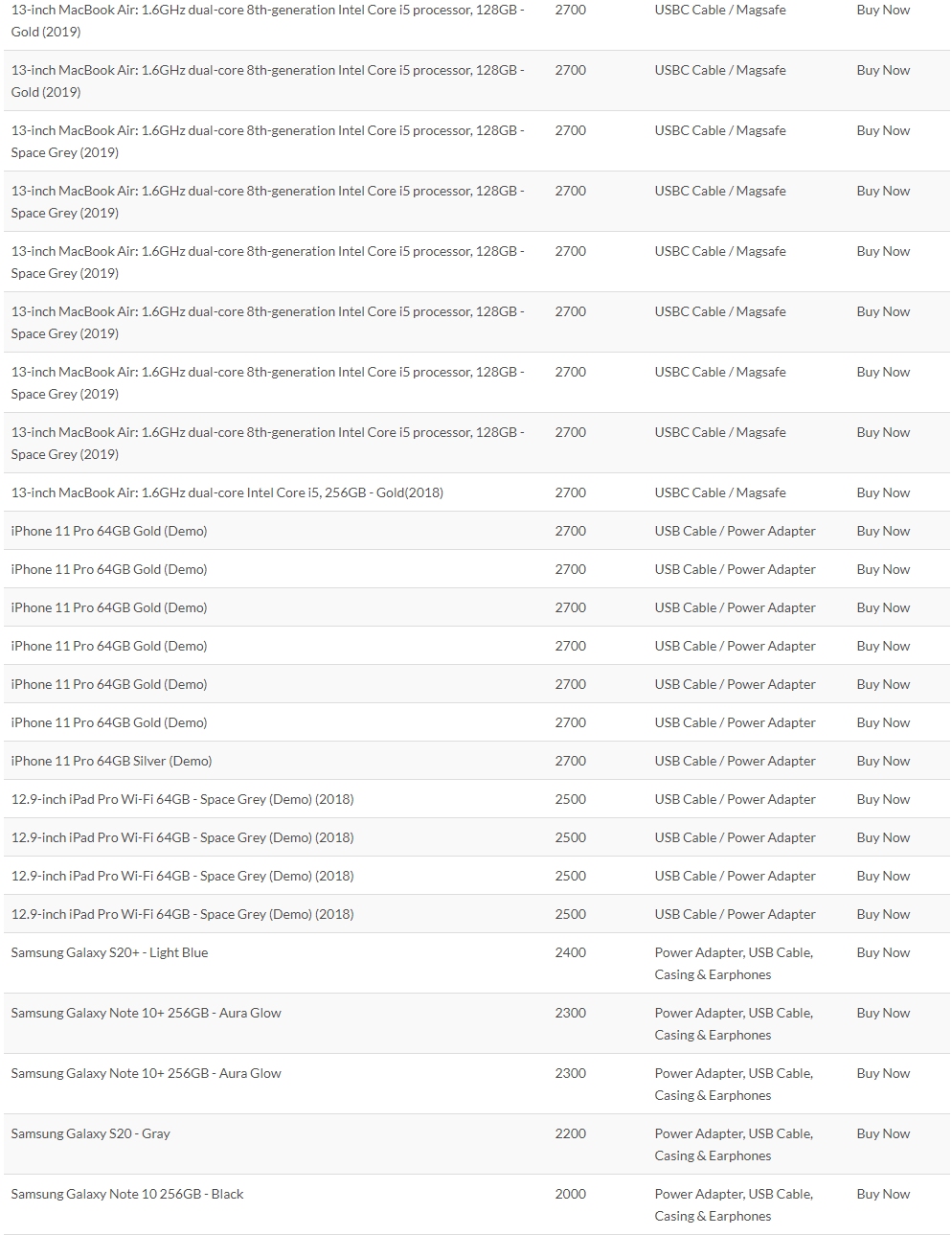The image size is (952, 1235).
Task: Select the Galaxy Note 10 256GB Black name
Action: pos(127,1194)
